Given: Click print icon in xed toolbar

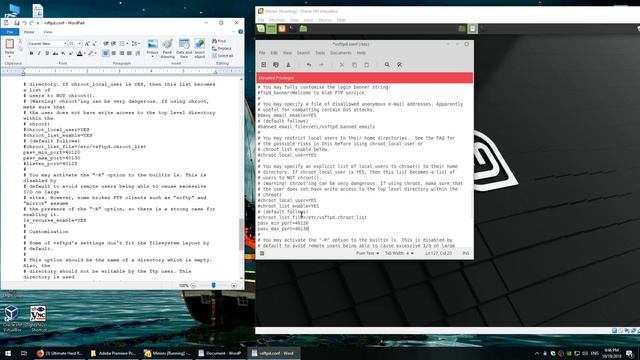Looking at the screenshot, I should click(x=276, y=64).
